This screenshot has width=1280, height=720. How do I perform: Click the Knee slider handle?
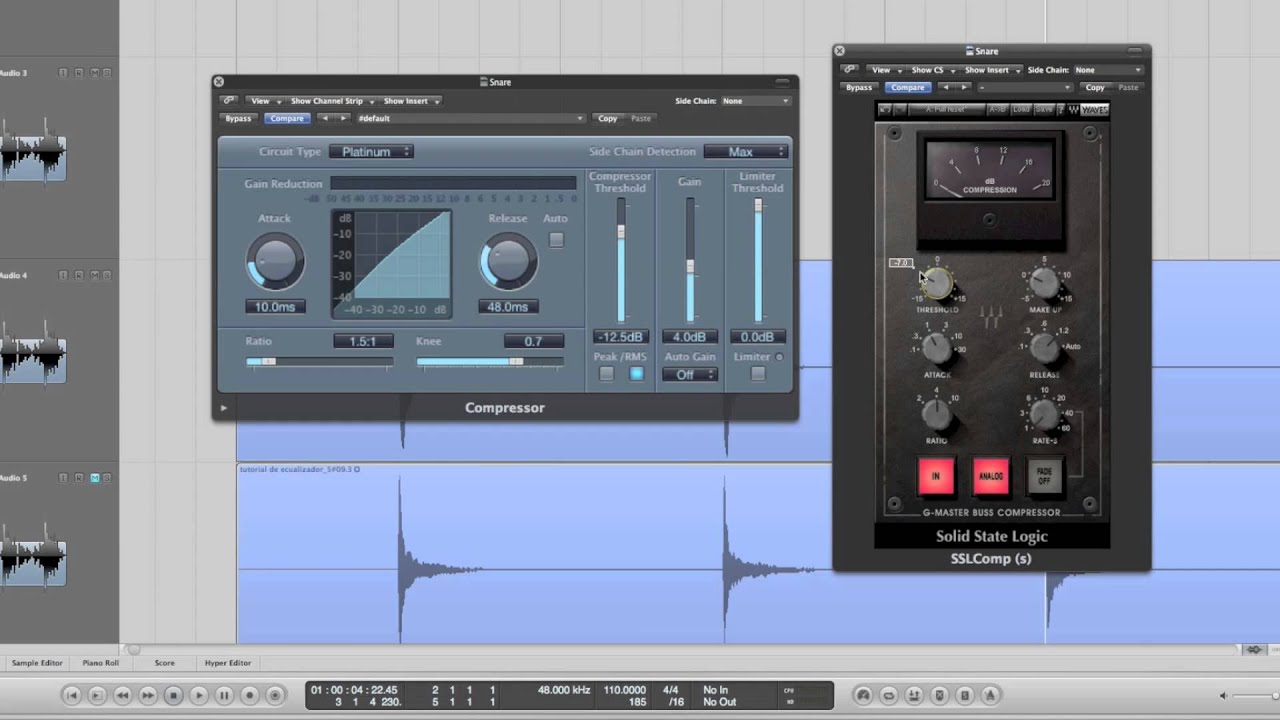(x=516, y=362)
